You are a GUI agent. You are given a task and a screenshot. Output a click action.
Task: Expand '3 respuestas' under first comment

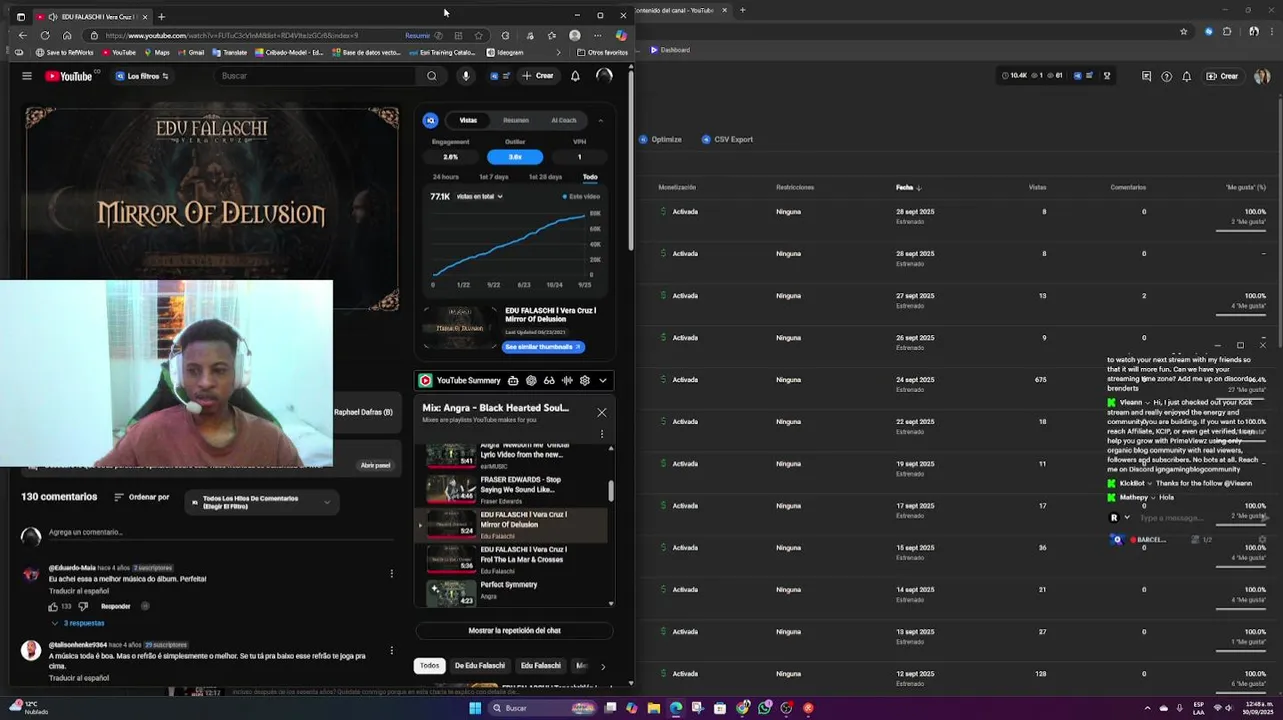point(78,623)
